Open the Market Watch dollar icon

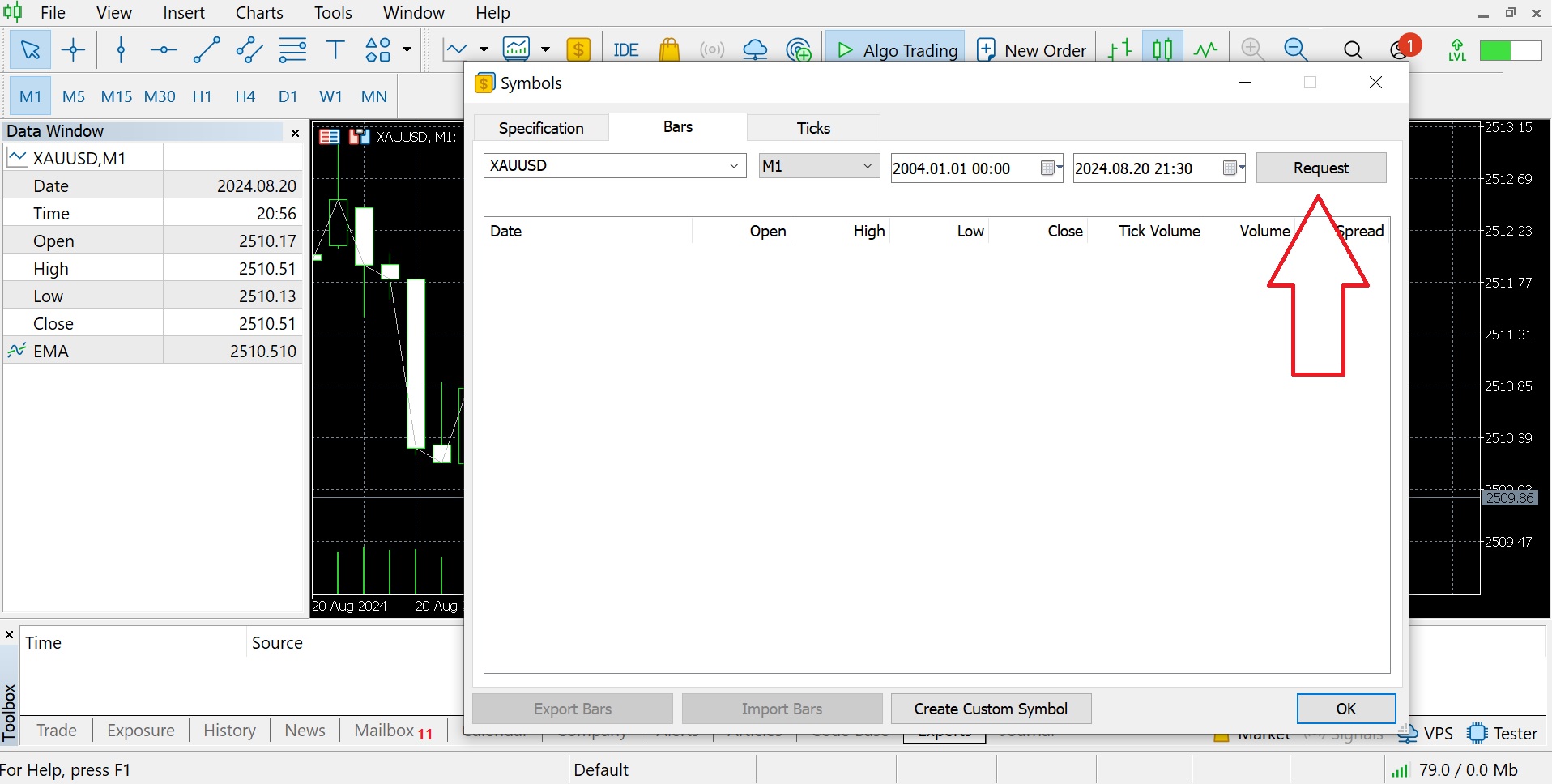click(x=579, y=49)
